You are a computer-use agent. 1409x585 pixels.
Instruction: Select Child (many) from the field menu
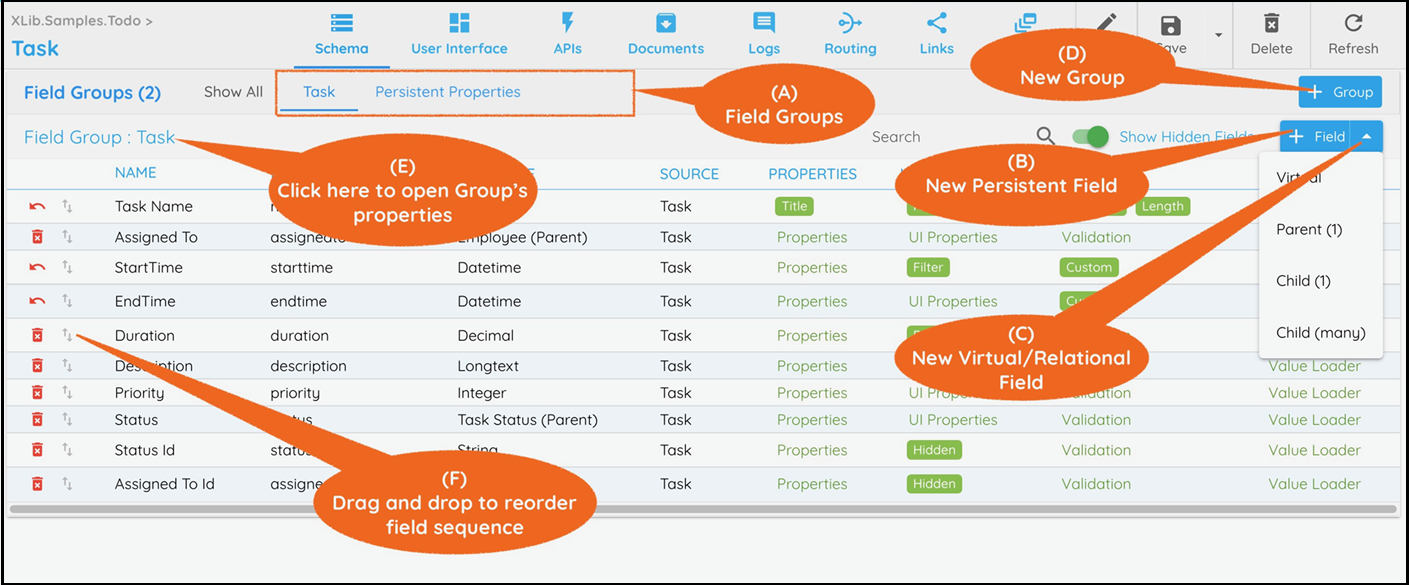(x=1320, y=333)
